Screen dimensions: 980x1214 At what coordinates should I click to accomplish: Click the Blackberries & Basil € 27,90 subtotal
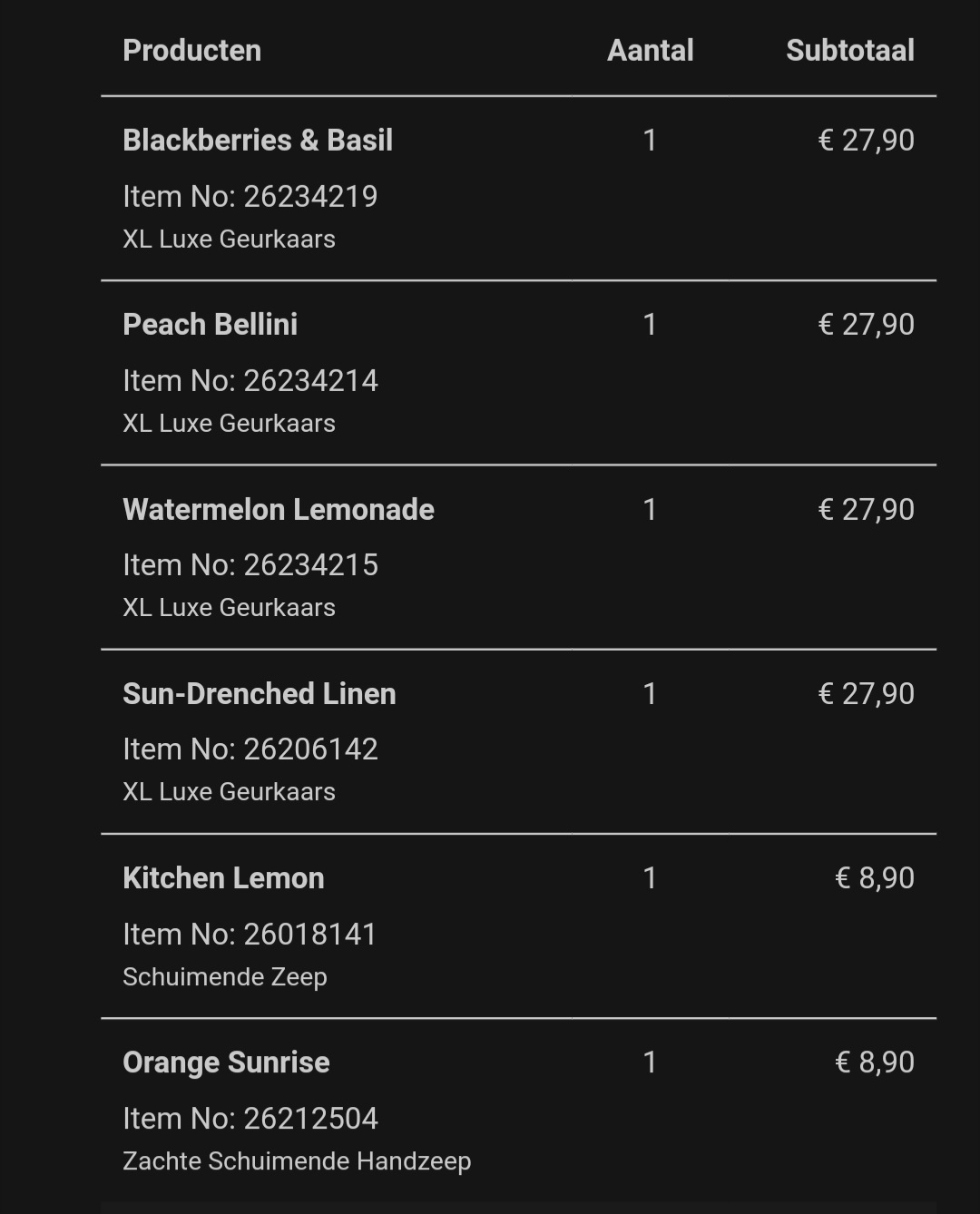click(867, 140)
